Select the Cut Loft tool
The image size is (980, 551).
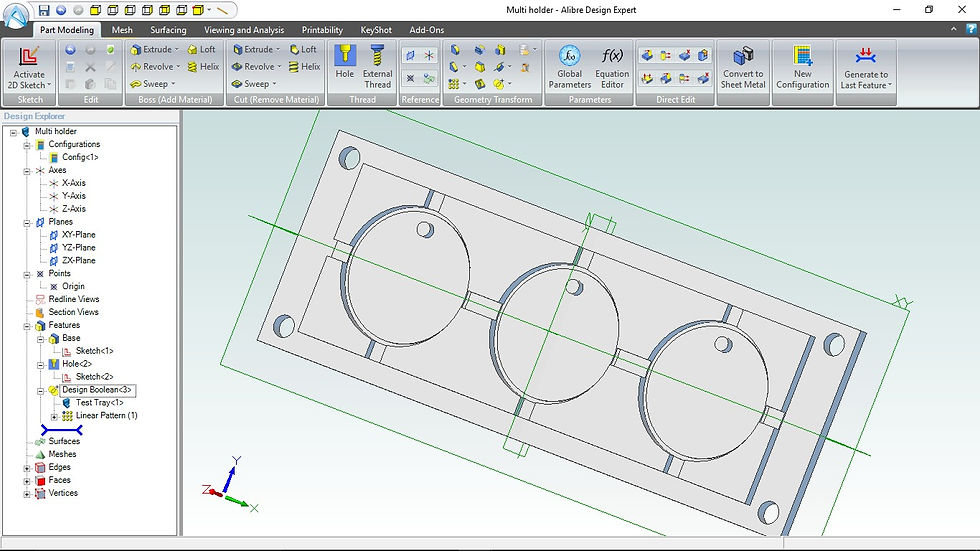coord(302,49)
